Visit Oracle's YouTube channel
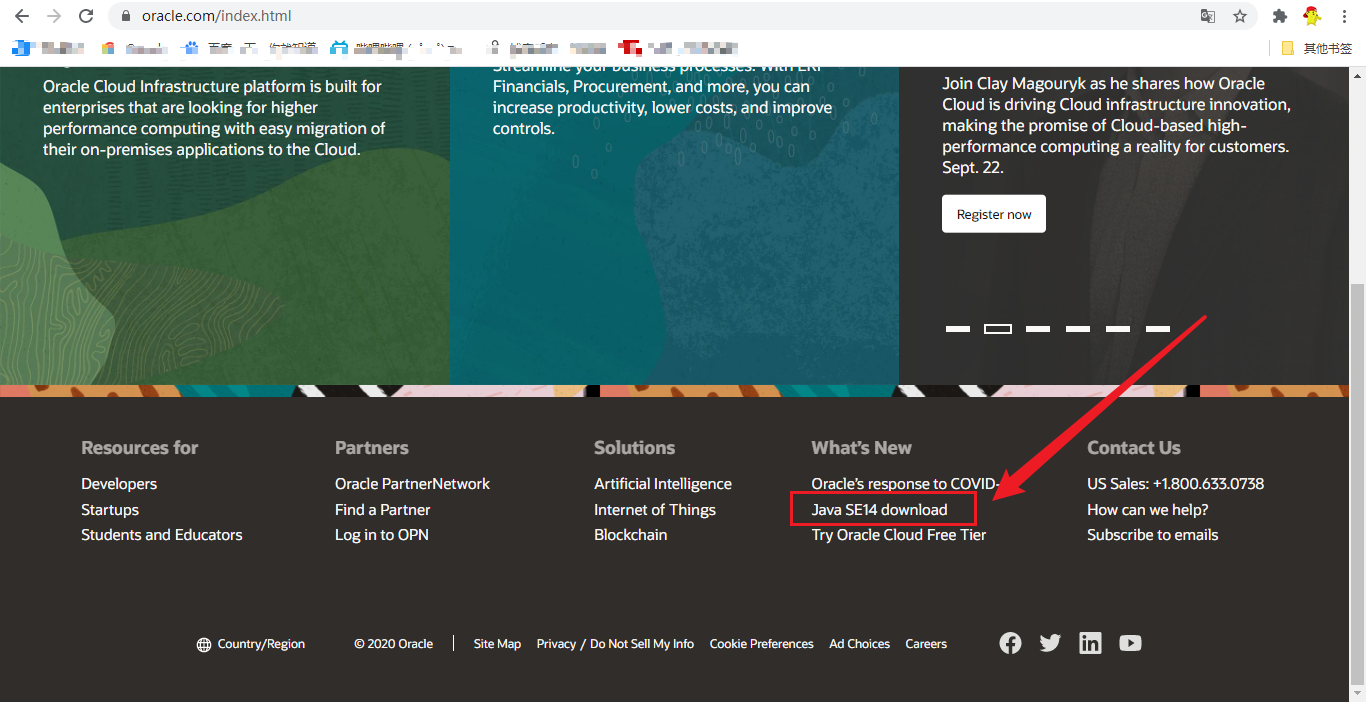Screen dimensions: 1366x702 pyautogui.click(x=1130, y=643)
